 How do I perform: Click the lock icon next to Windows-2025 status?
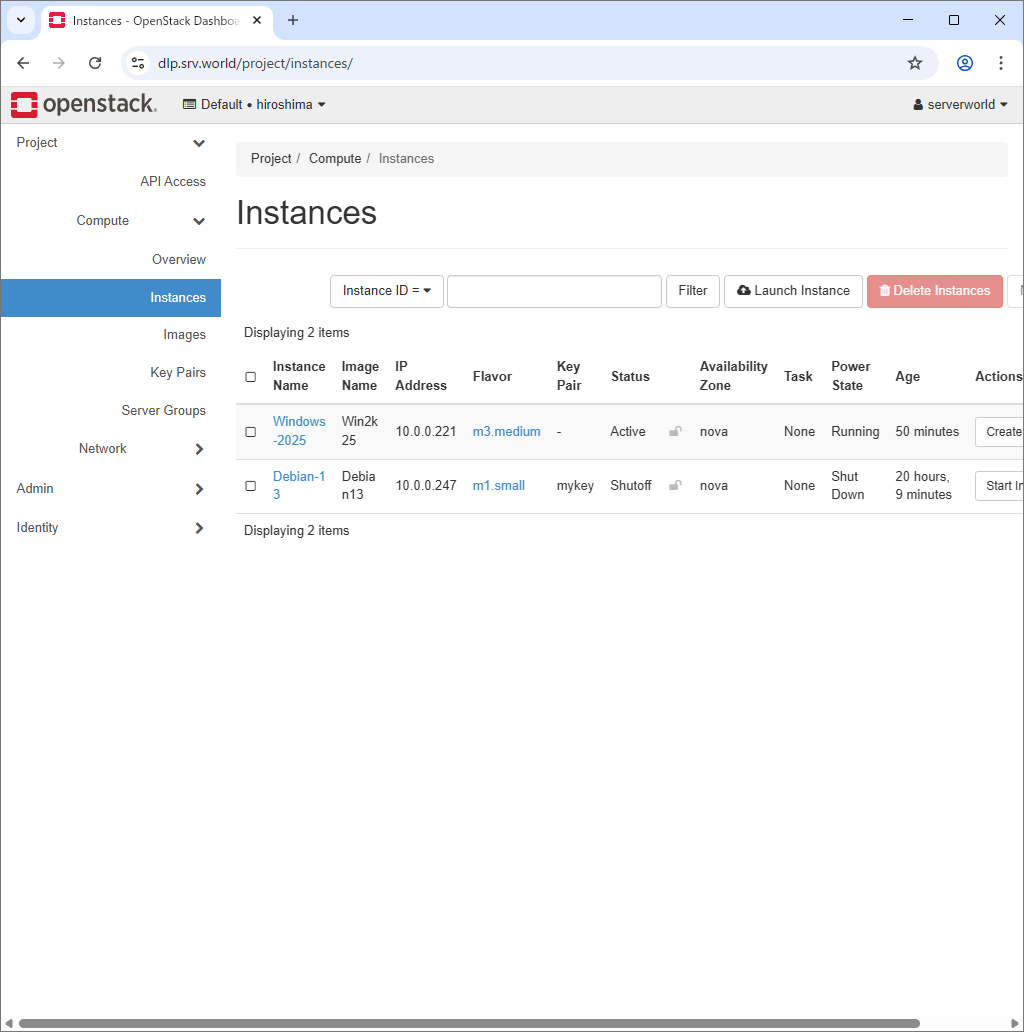click(x=675, y=430)
